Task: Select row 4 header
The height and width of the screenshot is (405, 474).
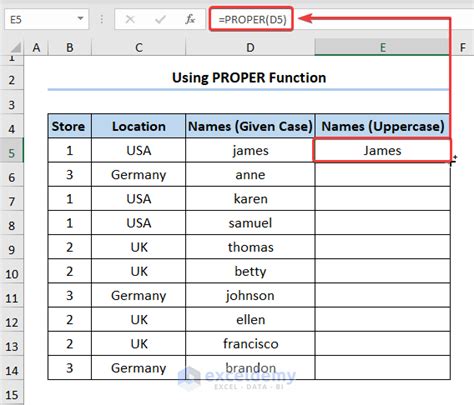Action: click(x=12, y=126)
